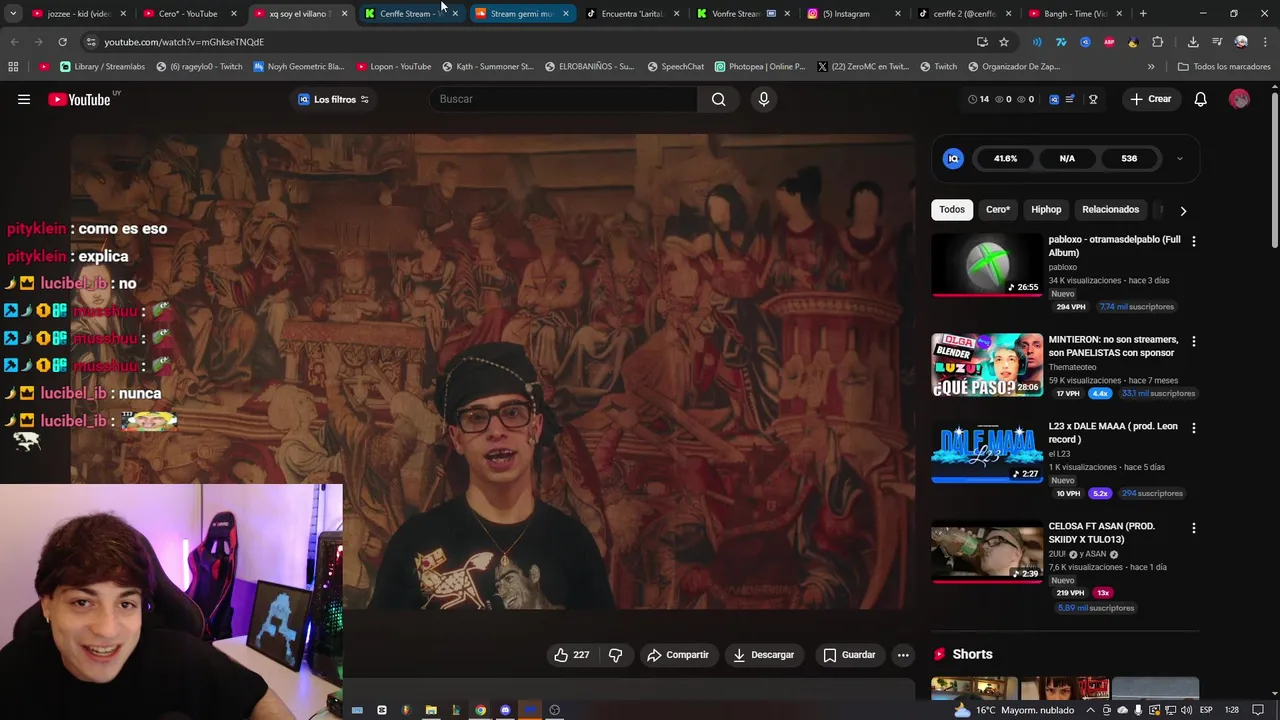Go to the YouTube home logo

click(79, 99)
